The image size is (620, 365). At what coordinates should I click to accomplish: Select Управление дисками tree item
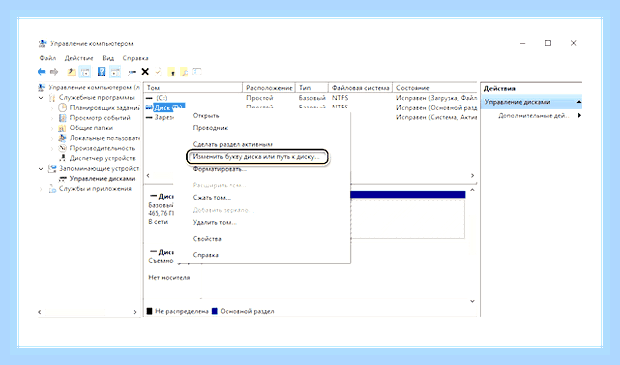tap(102, 179)
